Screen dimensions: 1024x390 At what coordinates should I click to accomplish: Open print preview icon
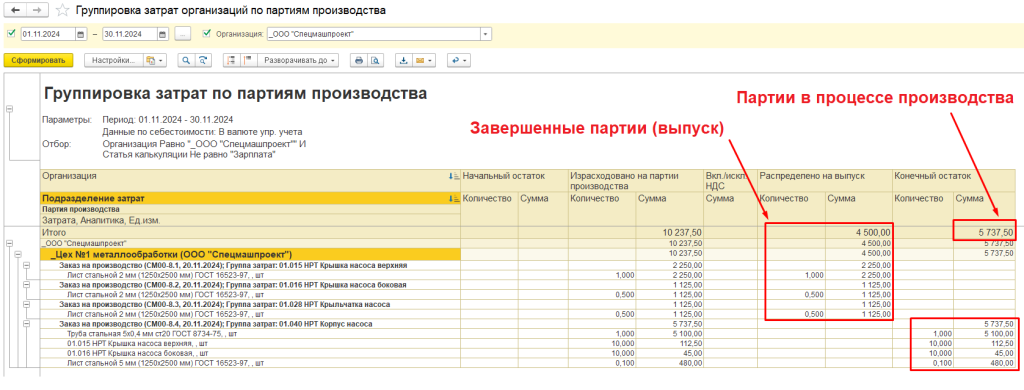click(375, 60)
